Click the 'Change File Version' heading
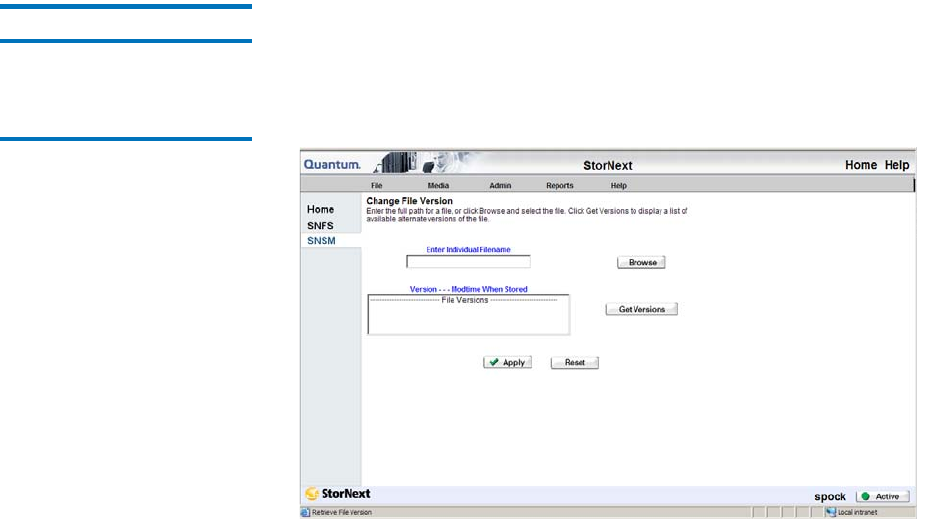 [x=410, y=201]
